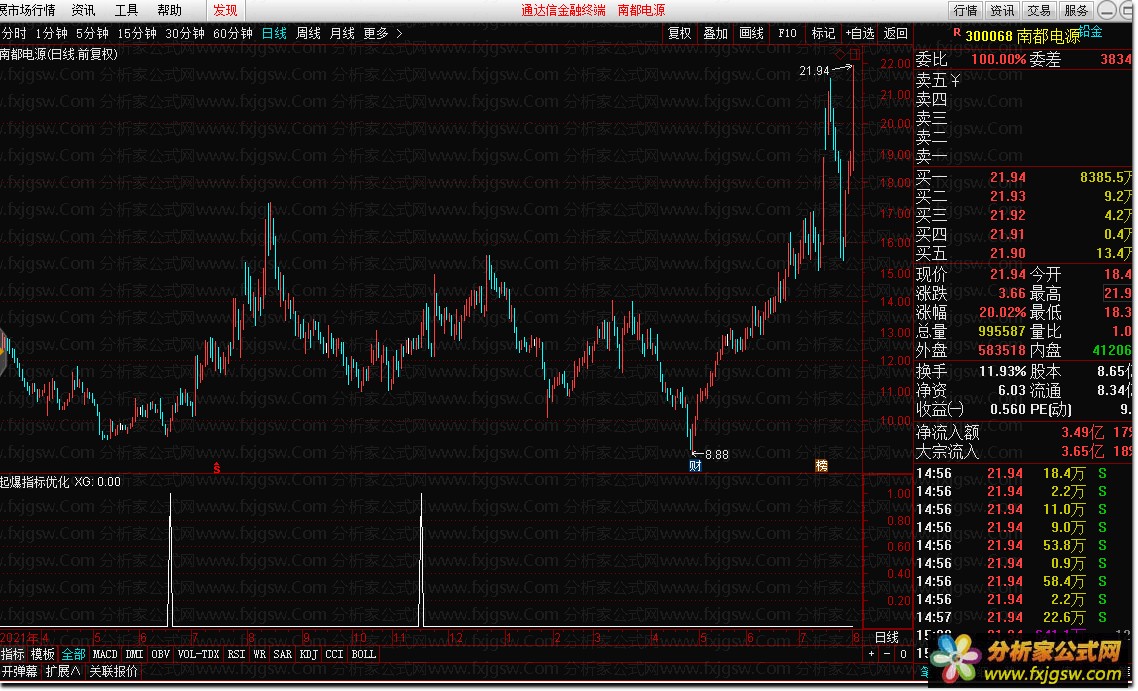This screenshot has height=691, width=1138.
Task: Open the 交易 trading button
Action: click(x=1039, y=10)
